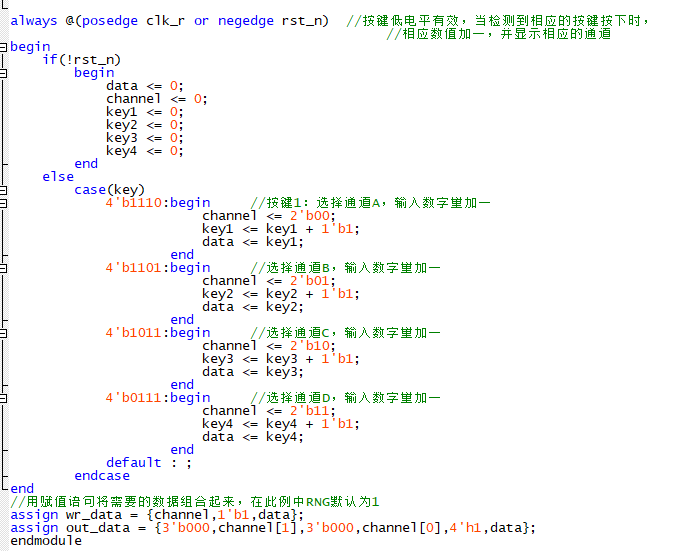The height and width of the screenshot is (551, 678).
Task: Collapse the outer always-block 'begin' fold marker
Action: (3, 47)
